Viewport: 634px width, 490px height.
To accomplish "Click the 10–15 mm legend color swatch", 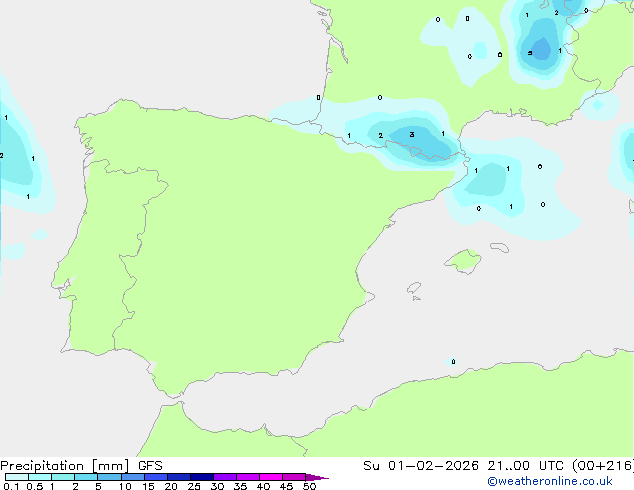I will (132, 477).
